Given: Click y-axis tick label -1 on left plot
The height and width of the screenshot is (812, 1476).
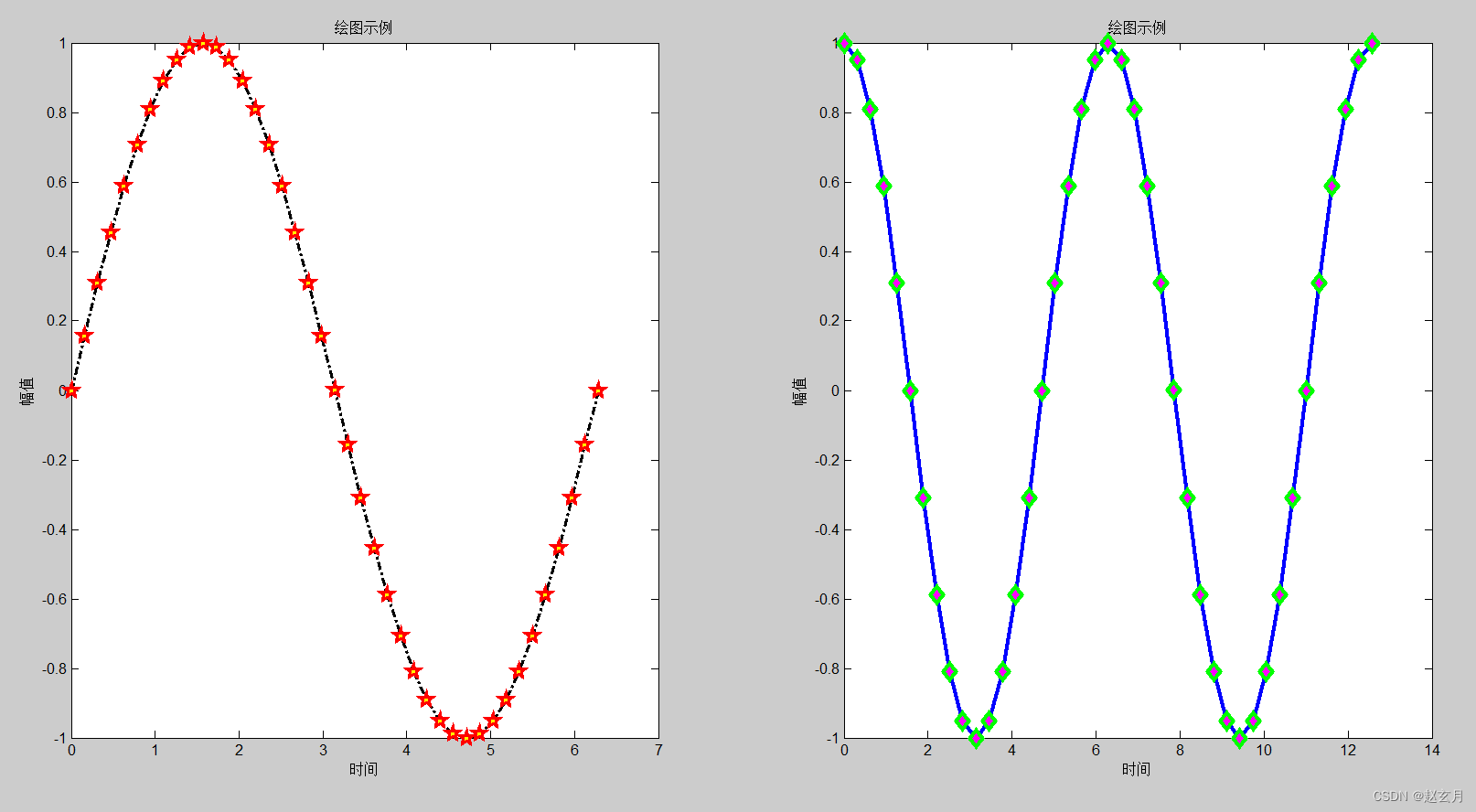Looking at the screenshot, I should [x=59, y=738].
